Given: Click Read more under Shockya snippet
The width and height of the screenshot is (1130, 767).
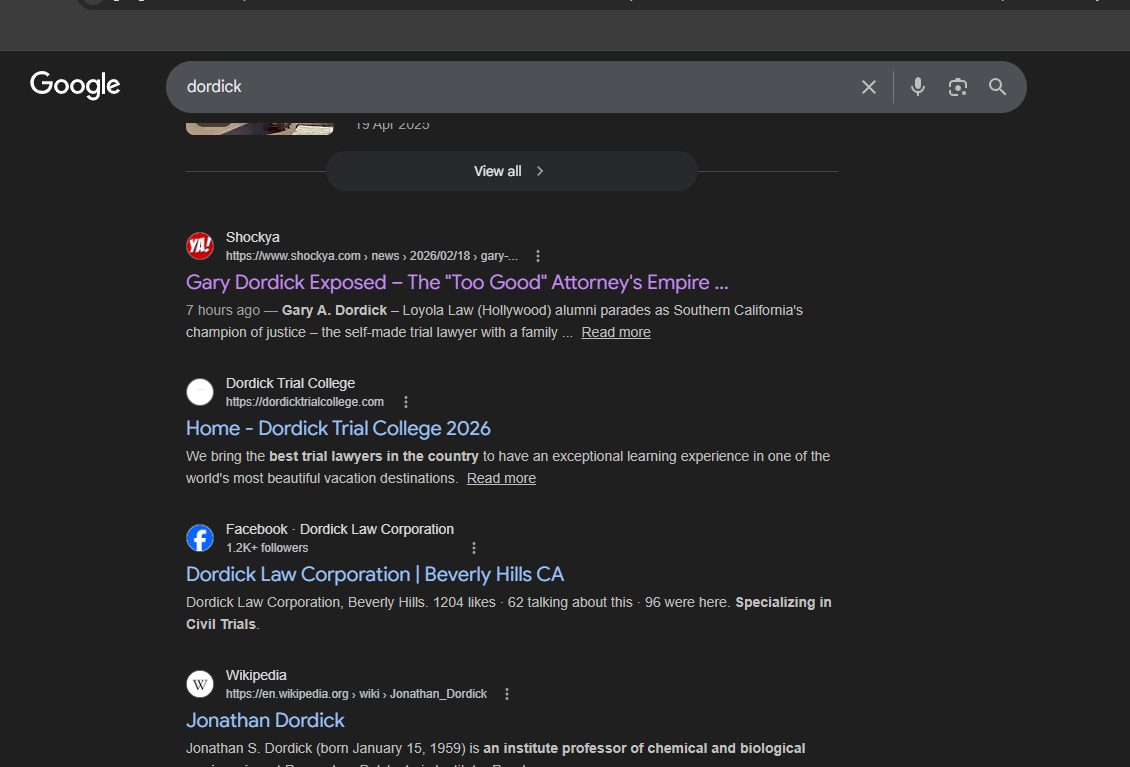Looking at the screenshot, I should [615, 332].
